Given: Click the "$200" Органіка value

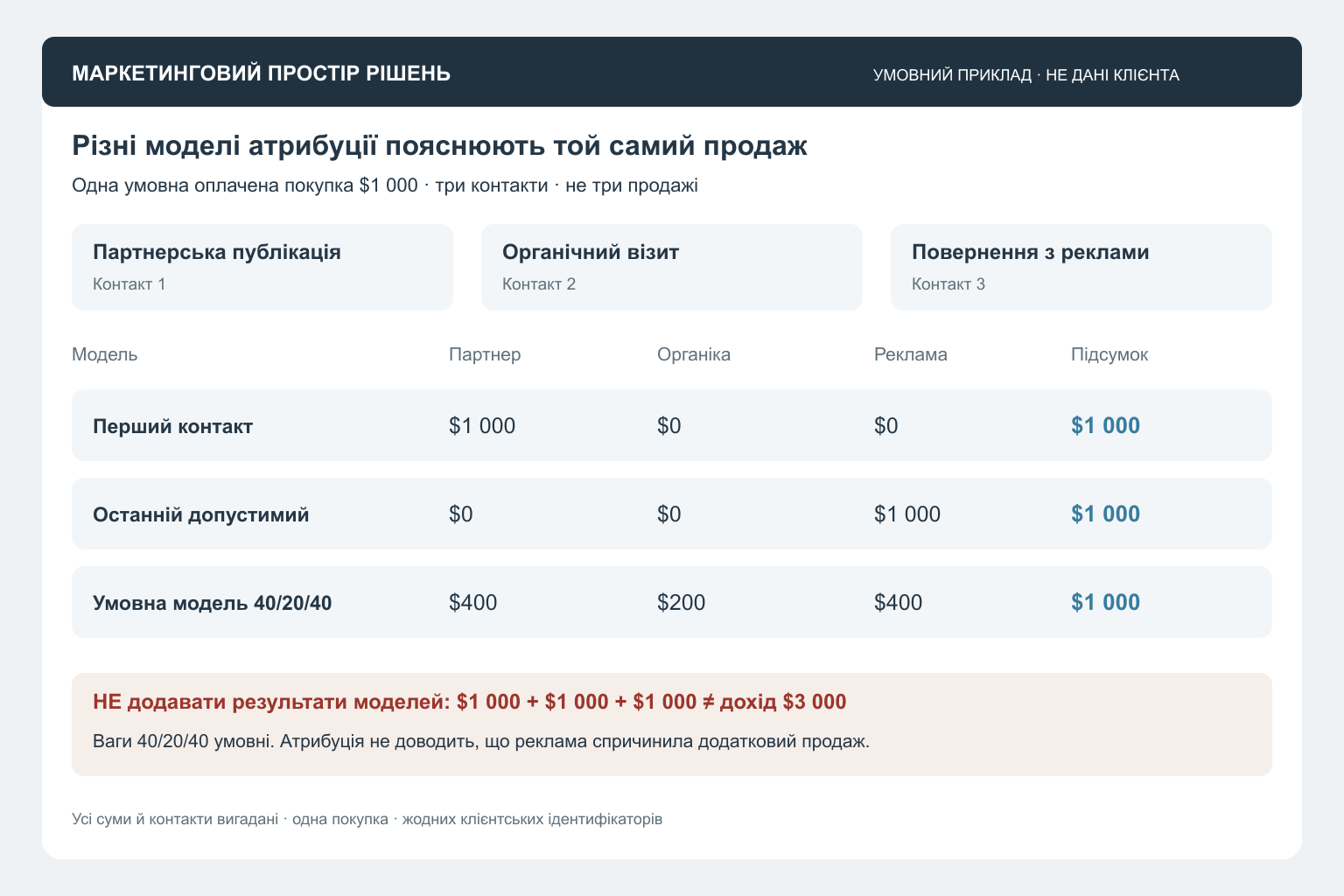Looking at the screenshot, I should pos(682,603).
